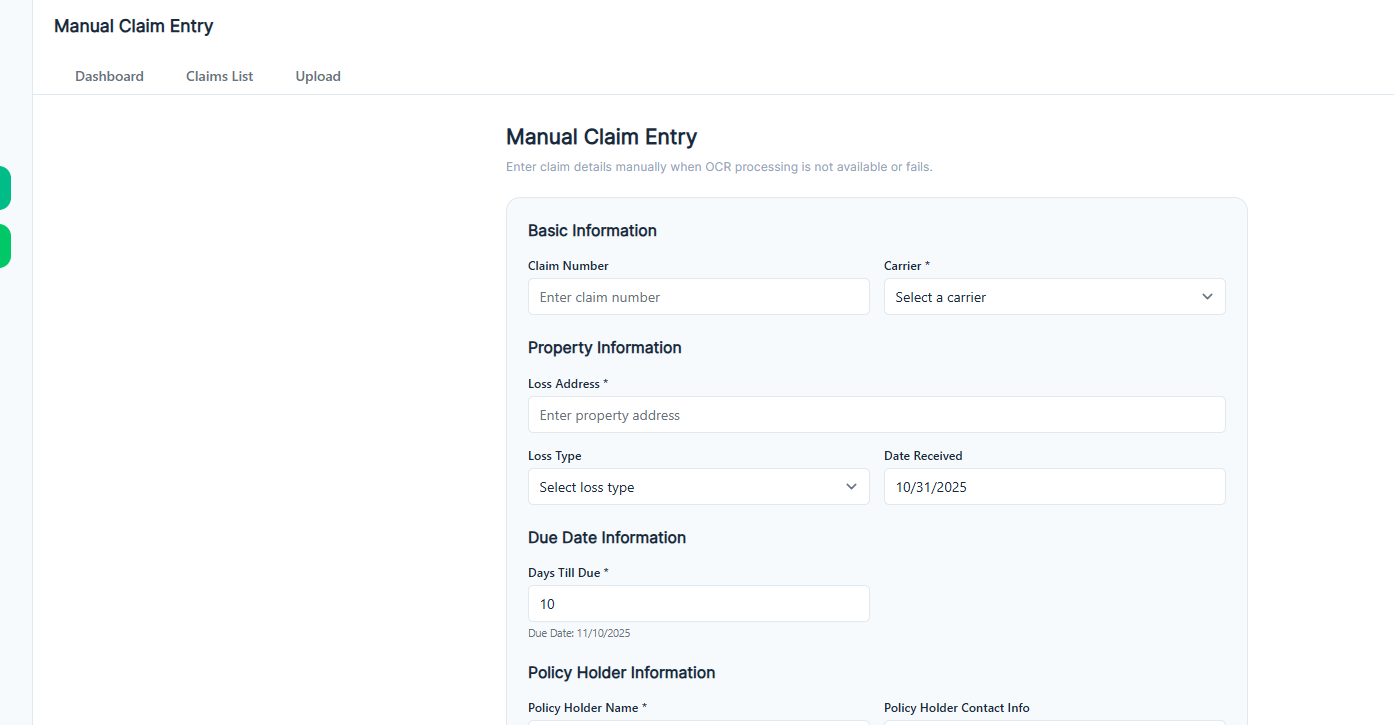Viewport: 1394px width, 725px height.
Task: Click the Due Date Information heading
Action: [607, 537]
